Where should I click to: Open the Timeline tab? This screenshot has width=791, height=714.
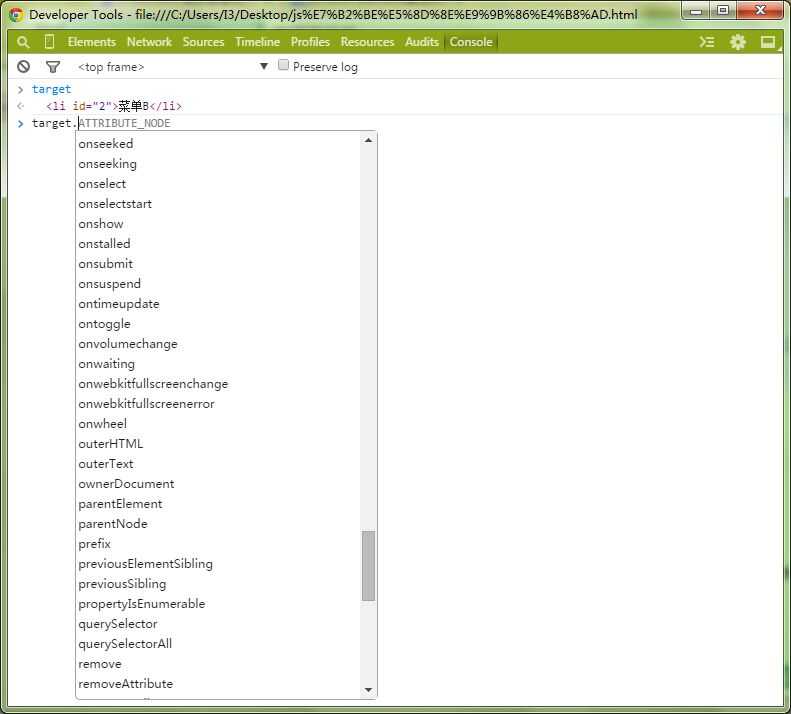click(x=257, y=42)
